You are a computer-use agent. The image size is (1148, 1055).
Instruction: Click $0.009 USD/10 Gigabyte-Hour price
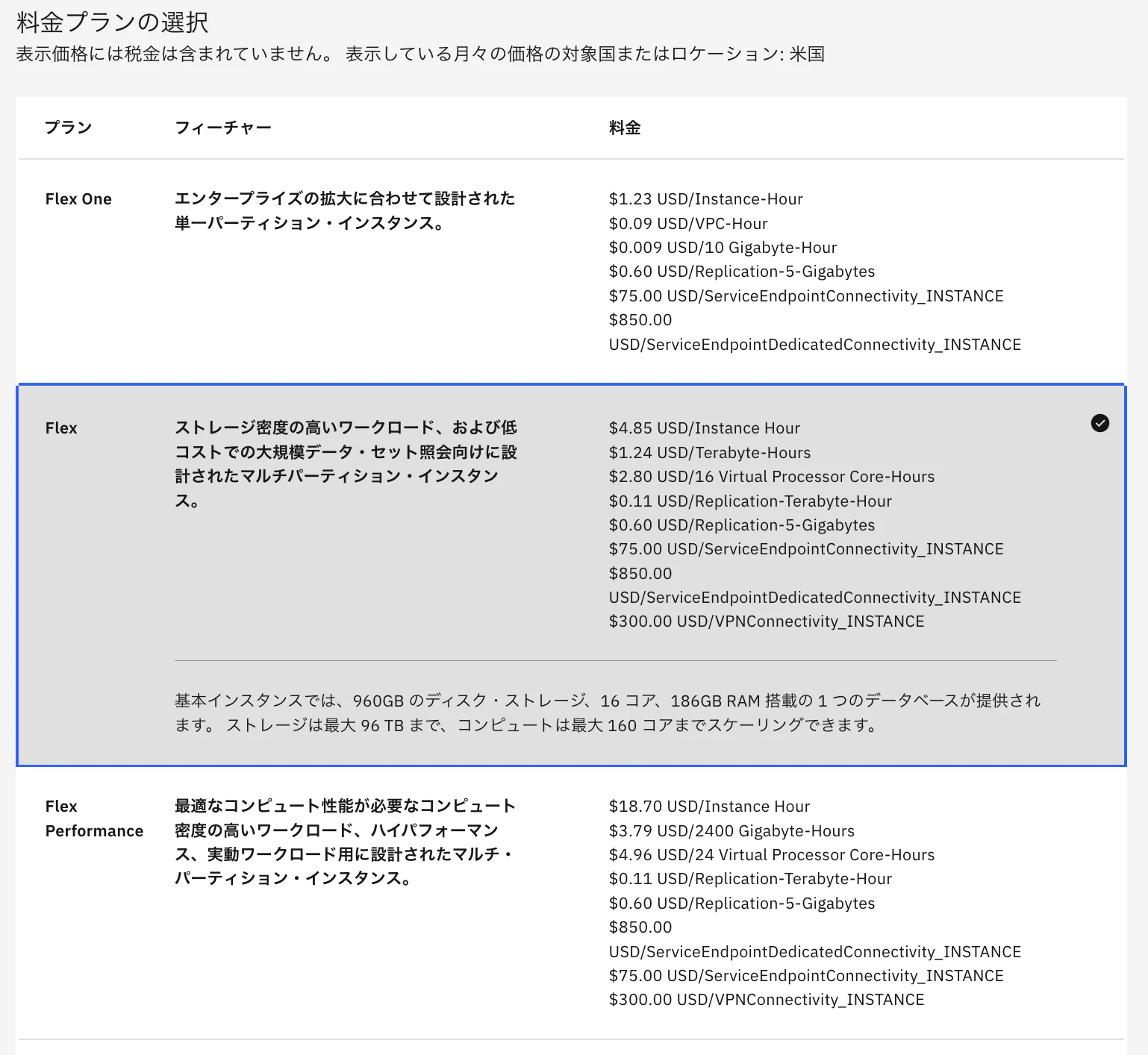coord(723,248)
